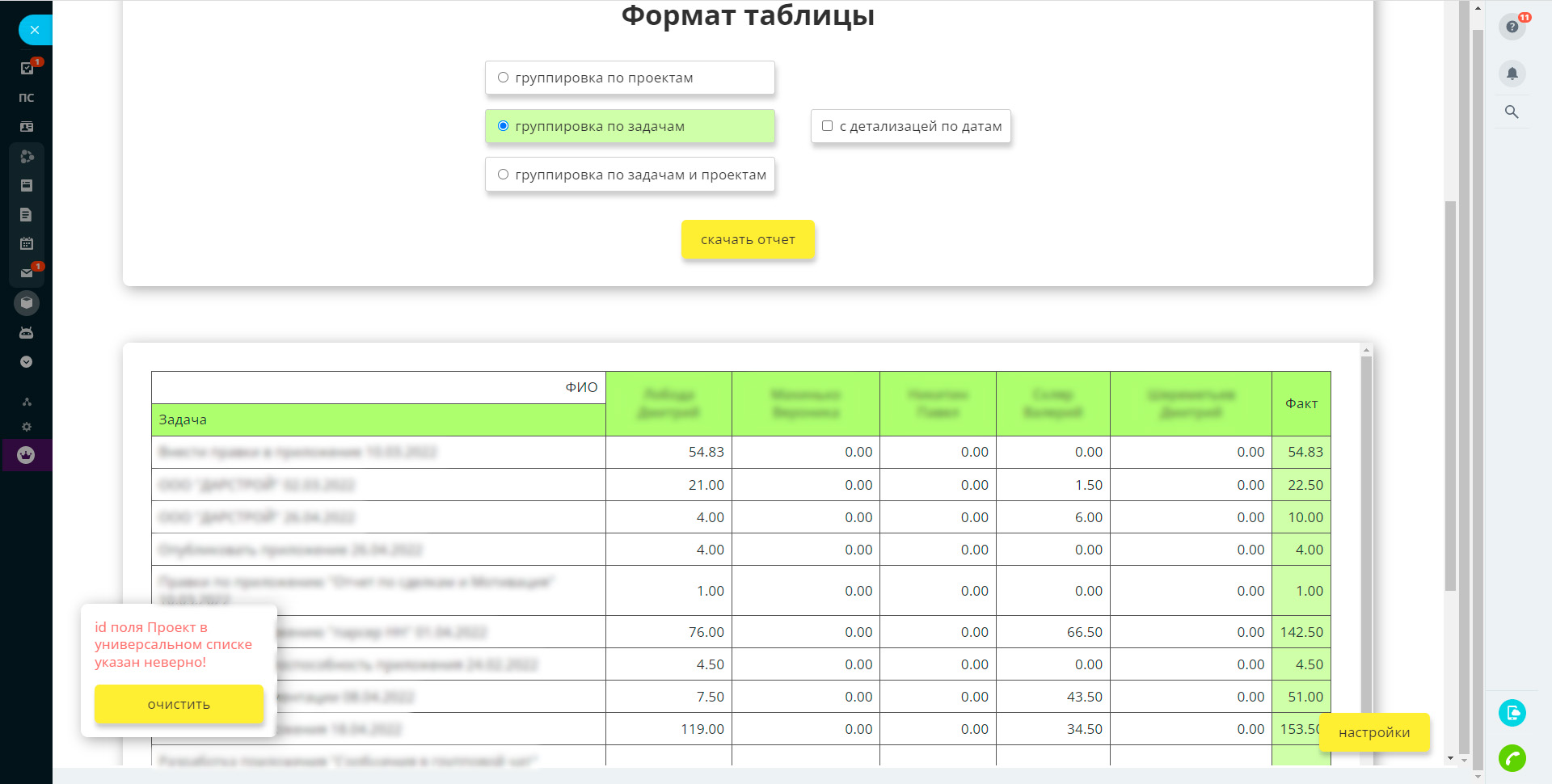Enable "с детализацей по датам" checkbox
Image resolution: width=1552 pixels, height=784 pixels.
click(827, 126)
